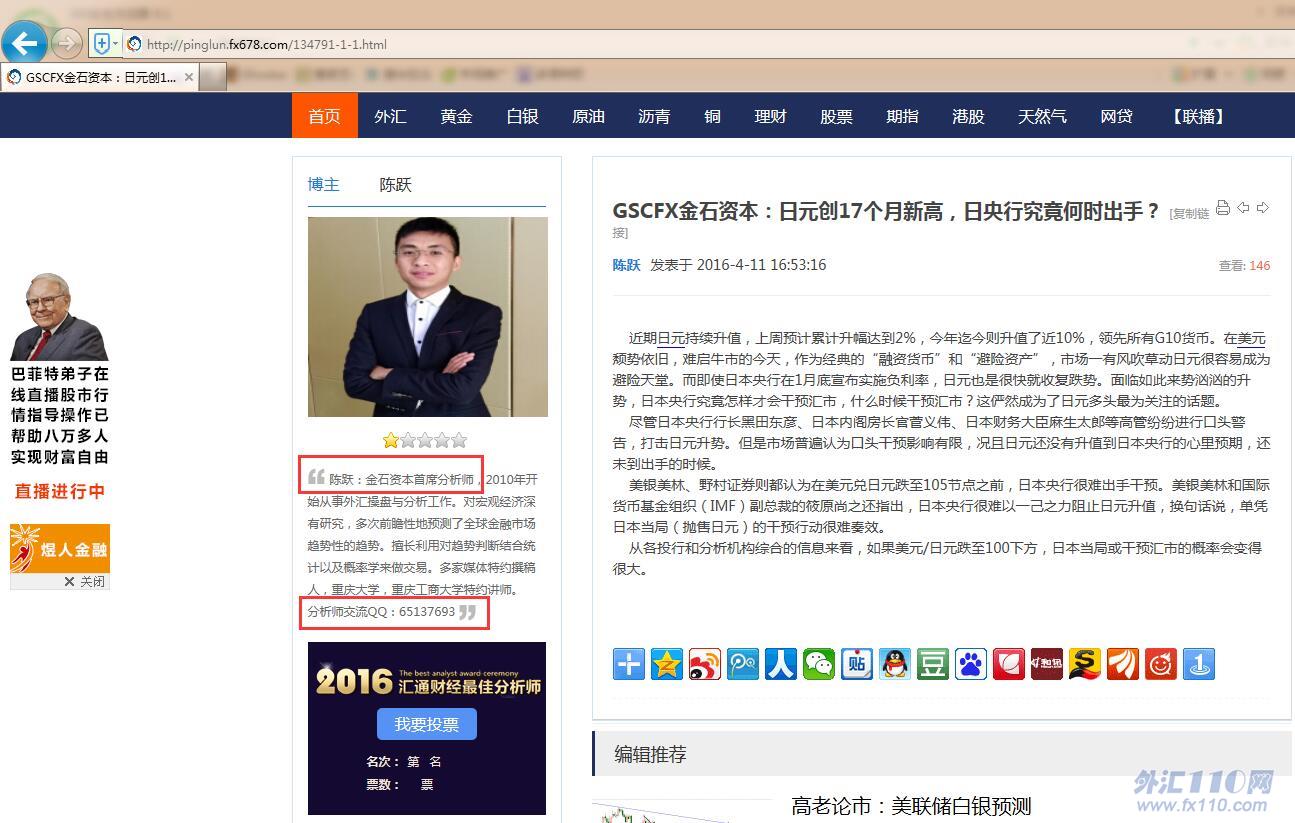Click the 分析师交流QQ：65137693 line
This screenshot has height=823, width=1295.
pyautogui.click(x=381, y=611)
